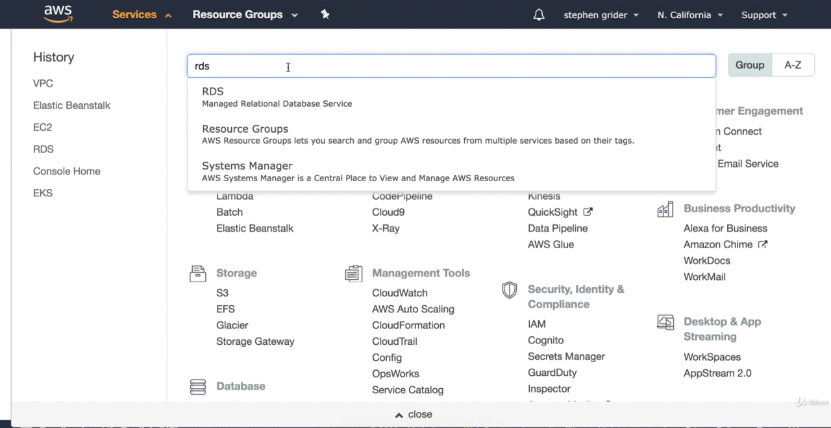Screen dimensions: 831x428
Task: Open CodePipeline service
Action: pos(402,196)
